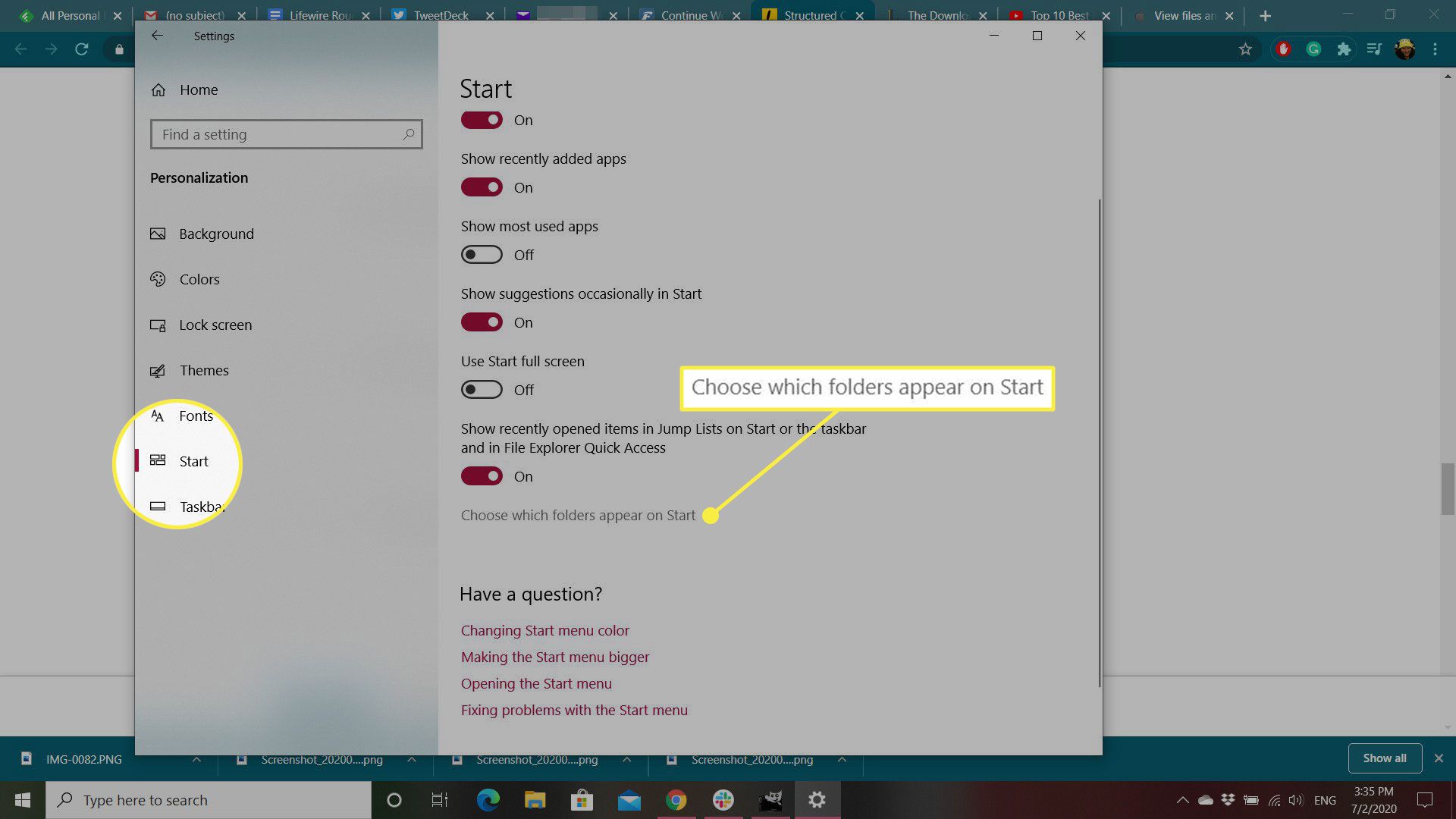Open Choose which folders appear on Start
1456x819 pixels.
(x=577, y=514)
